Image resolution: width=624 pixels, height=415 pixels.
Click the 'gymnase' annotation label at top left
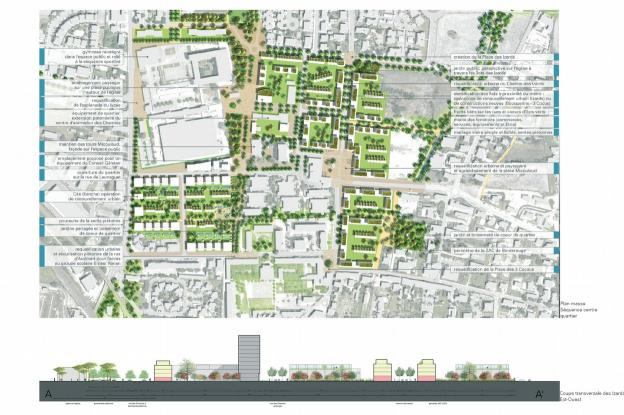pos(93,57)
